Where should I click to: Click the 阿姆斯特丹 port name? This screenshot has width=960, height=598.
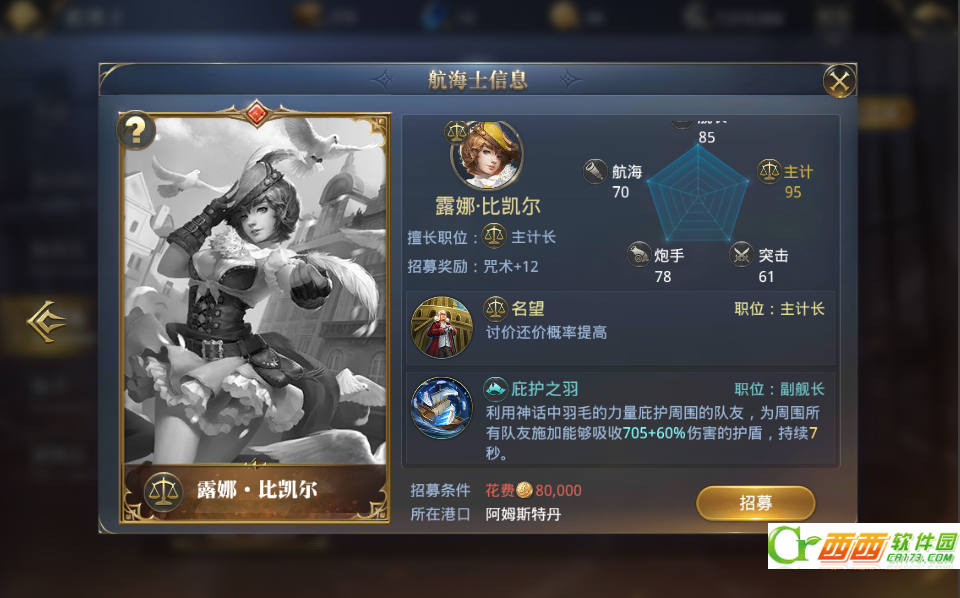pyautogui.click(x=523, y=514)
